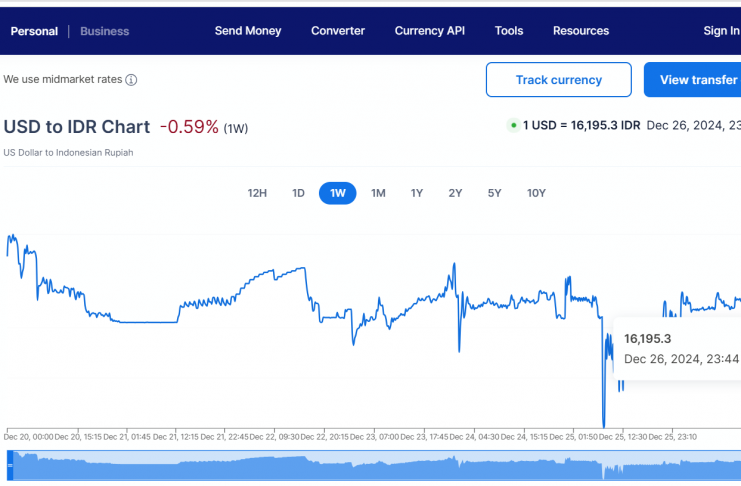This screenshot has height=486, width=741.
Task: Select the active 1W range pill
Action: 337,193
